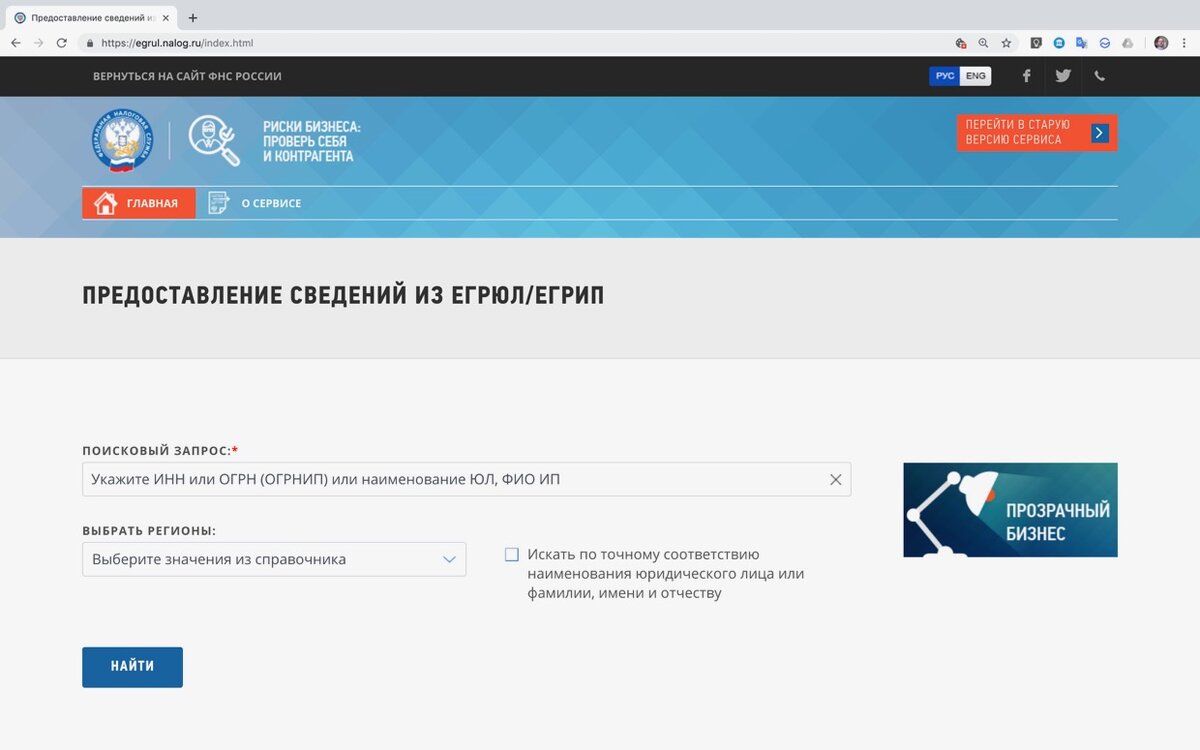Bookmark the page with the star icon
Screen dimensions: 1200x750
(1005, 43)
